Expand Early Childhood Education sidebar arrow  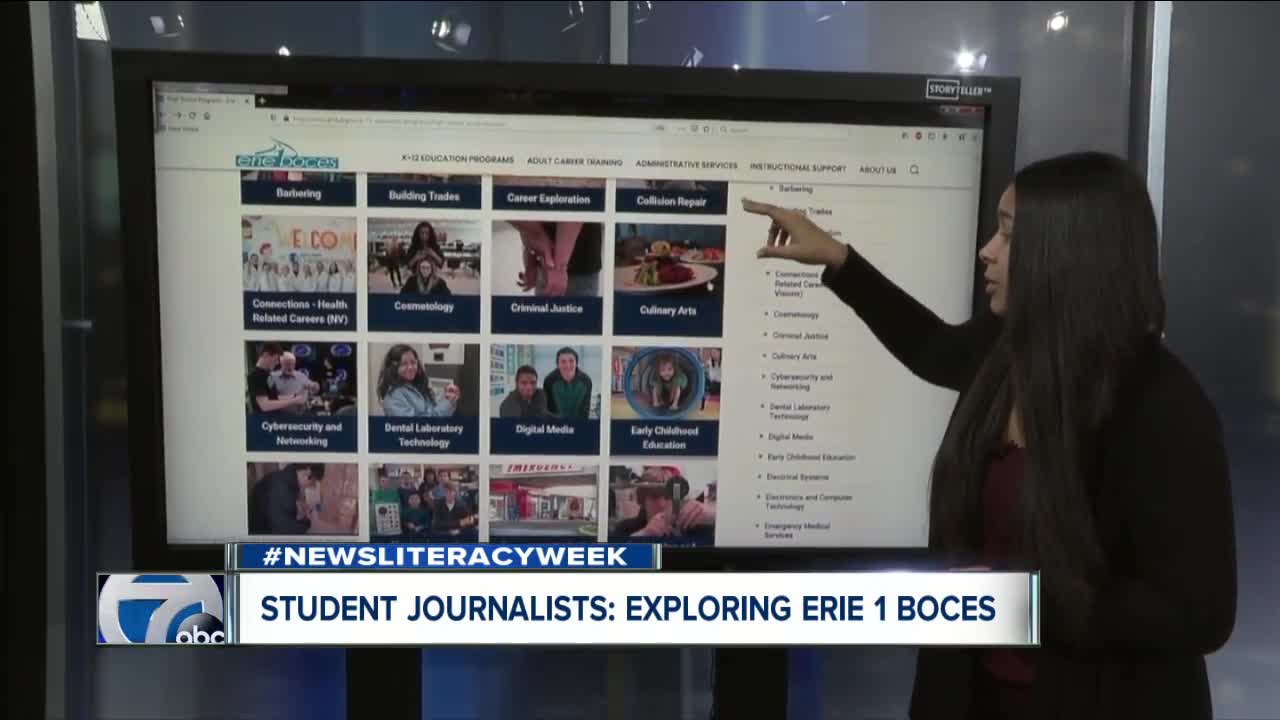click(760, 457)
